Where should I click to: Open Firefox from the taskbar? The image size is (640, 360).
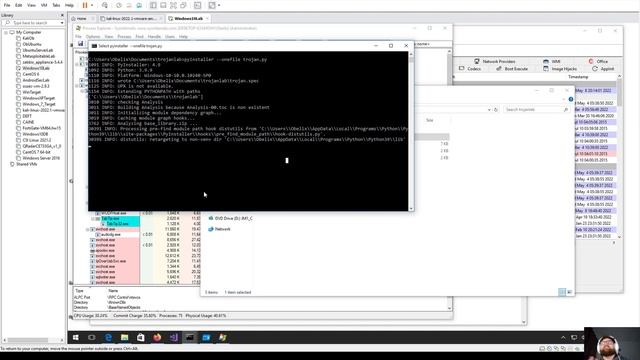click(x=157, y=337)
